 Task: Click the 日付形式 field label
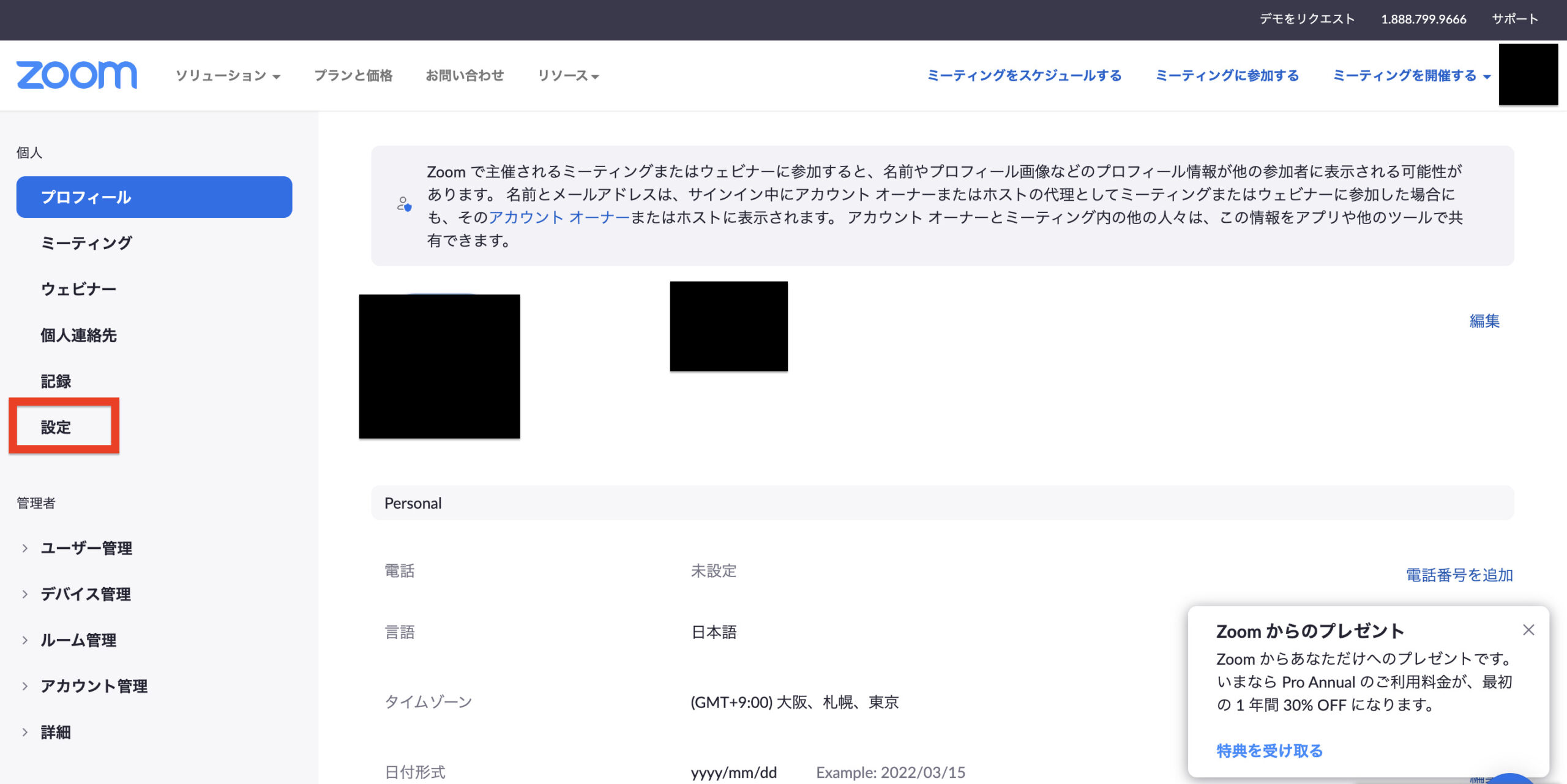(415, 772)
